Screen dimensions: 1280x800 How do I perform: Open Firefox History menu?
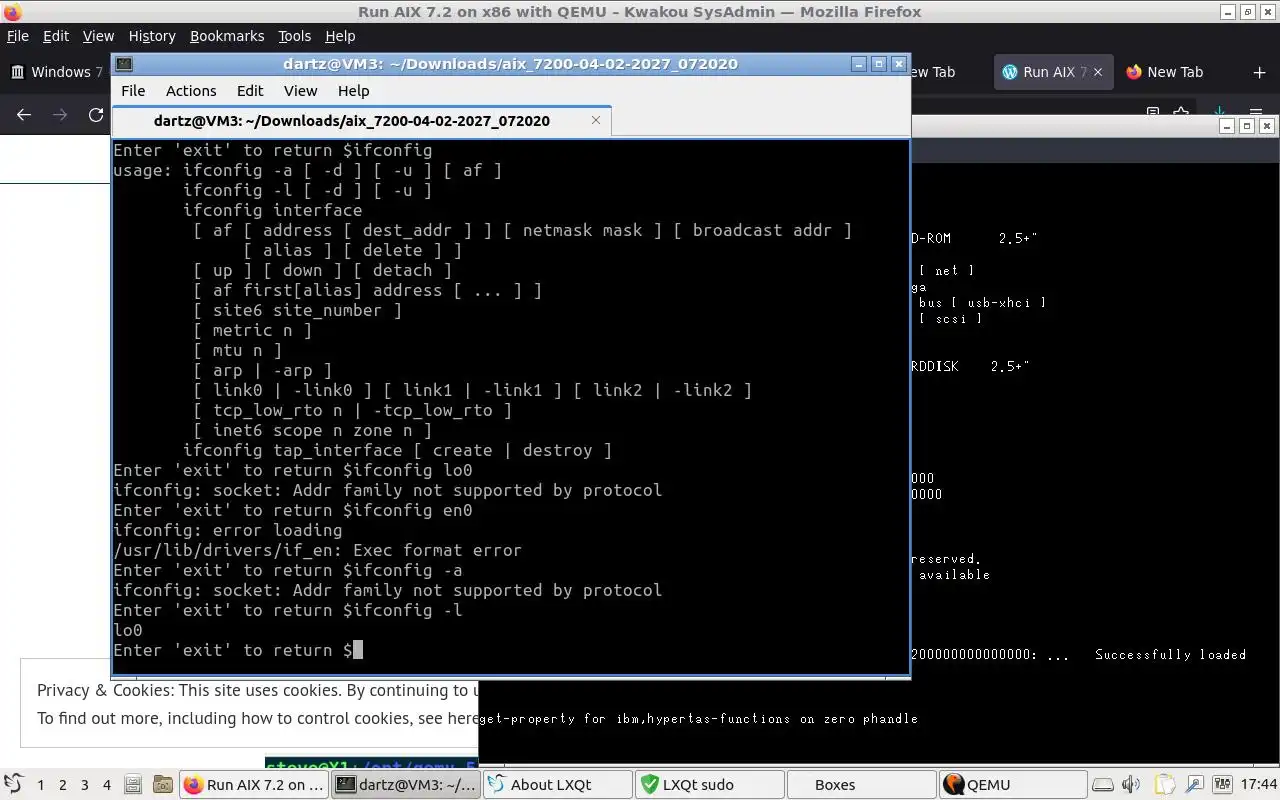click(152, 36)
